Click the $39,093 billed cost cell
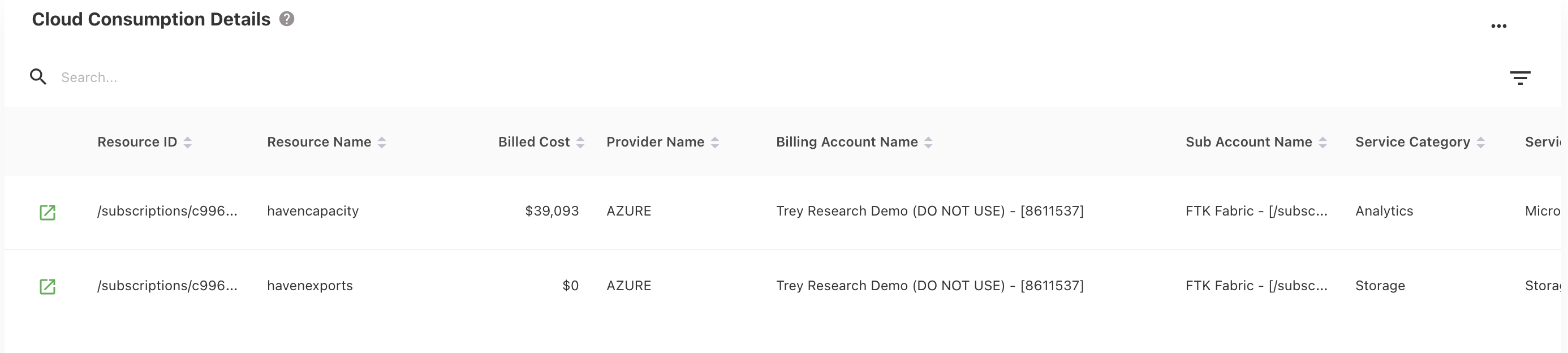Image resolution: width=1568 pixels, height=353 pixels. tap(552, 211)
